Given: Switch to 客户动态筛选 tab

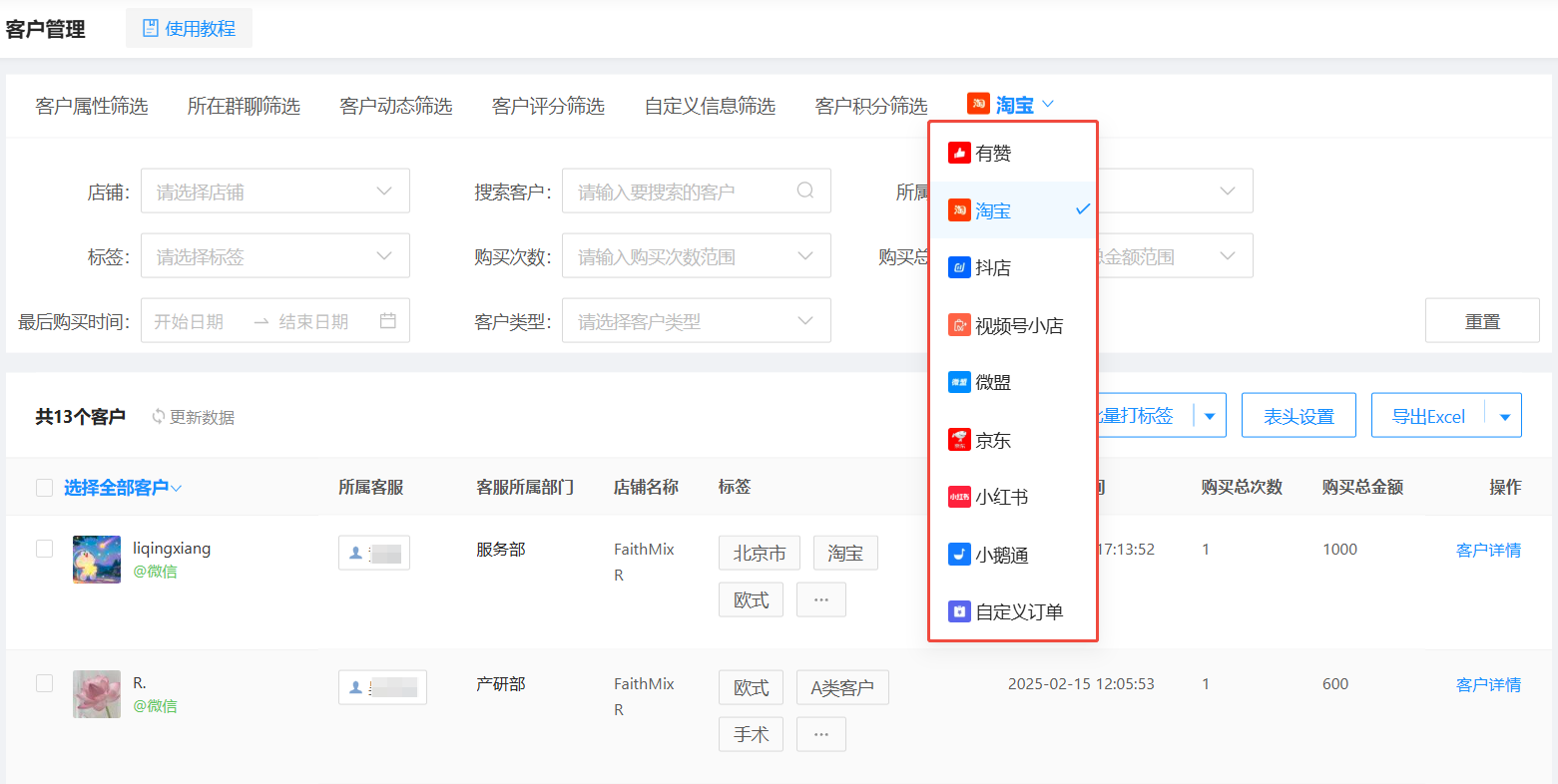Looking at the screenshot, I should tap(396, 106).
